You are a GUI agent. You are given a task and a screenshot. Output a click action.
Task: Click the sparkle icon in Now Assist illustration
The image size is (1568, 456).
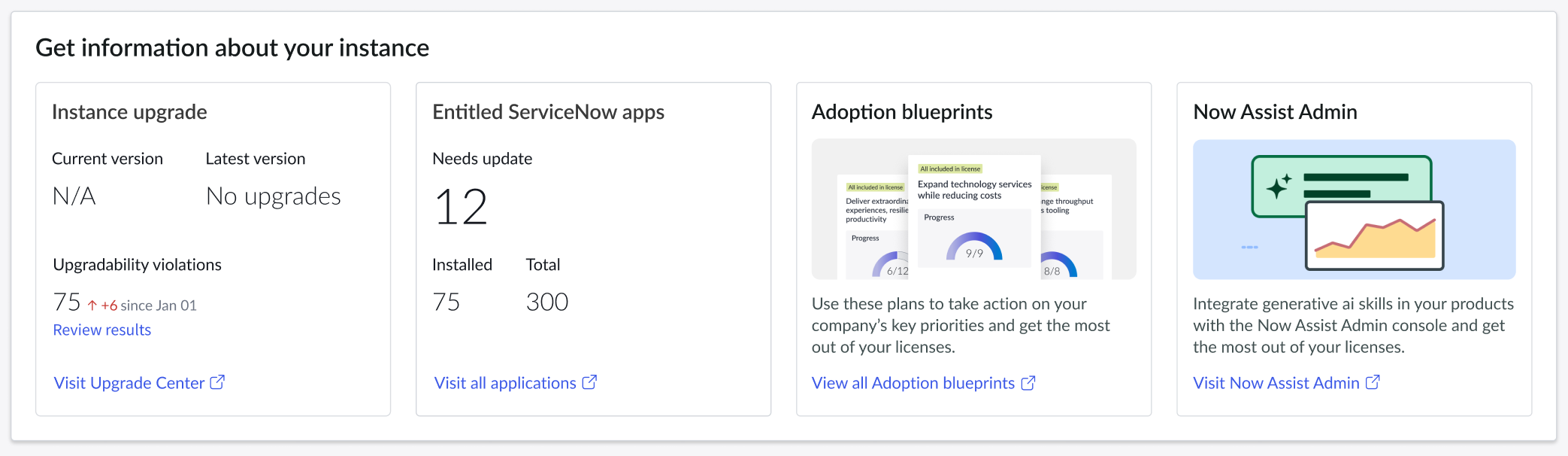point(1279,185)
